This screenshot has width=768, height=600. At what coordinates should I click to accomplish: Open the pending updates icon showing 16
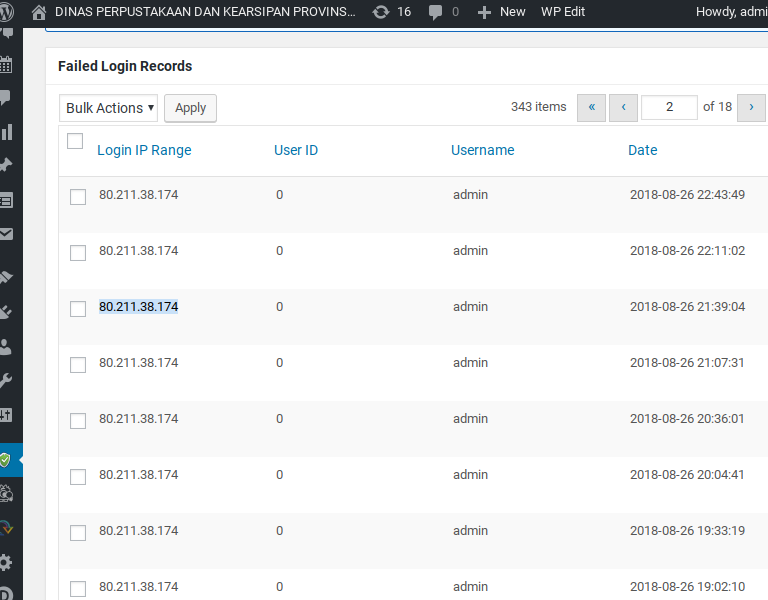[391, 12]
